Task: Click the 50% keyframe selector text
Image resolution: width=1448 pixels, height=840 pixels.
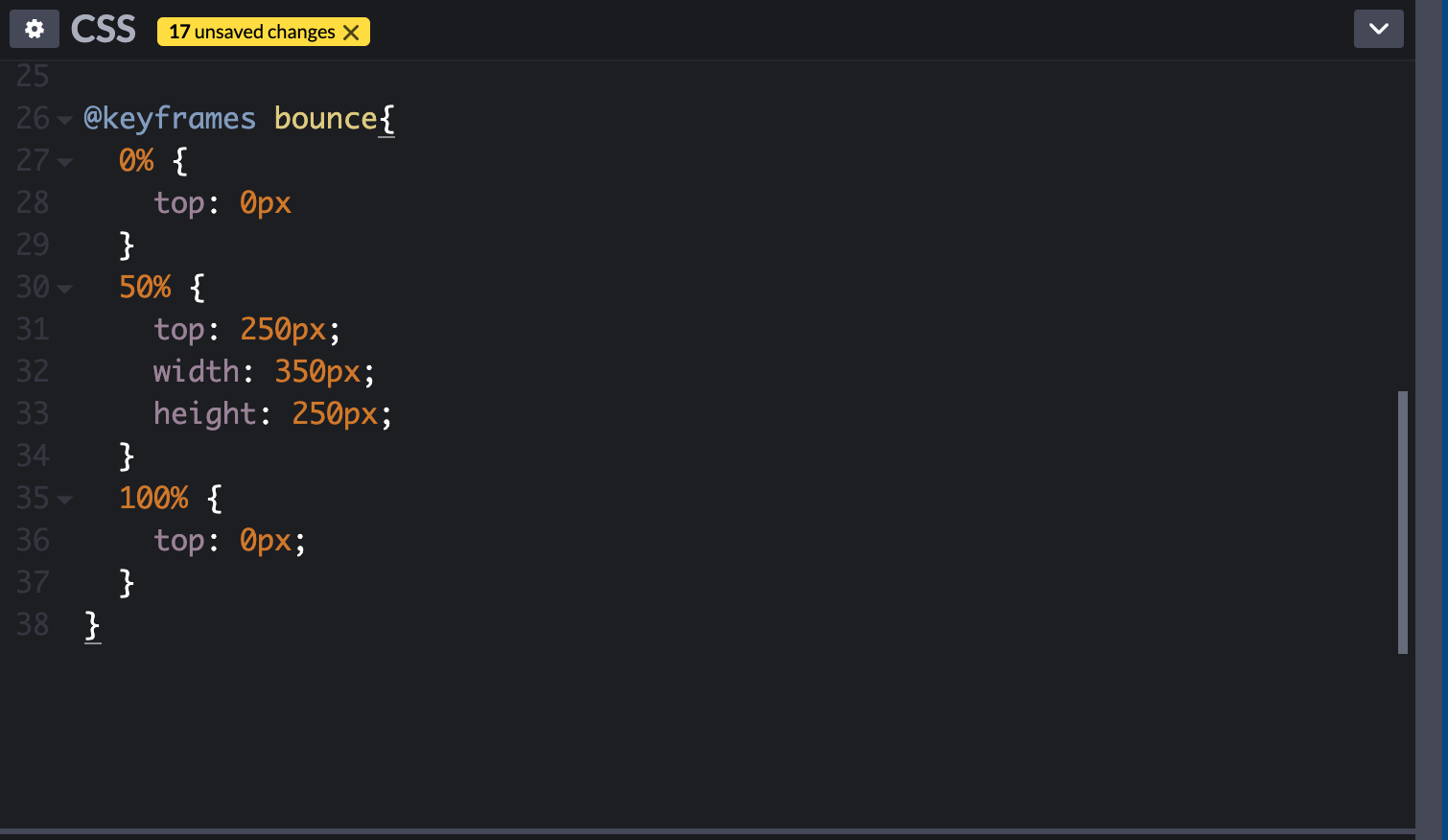Action: (x=144, y=287)
